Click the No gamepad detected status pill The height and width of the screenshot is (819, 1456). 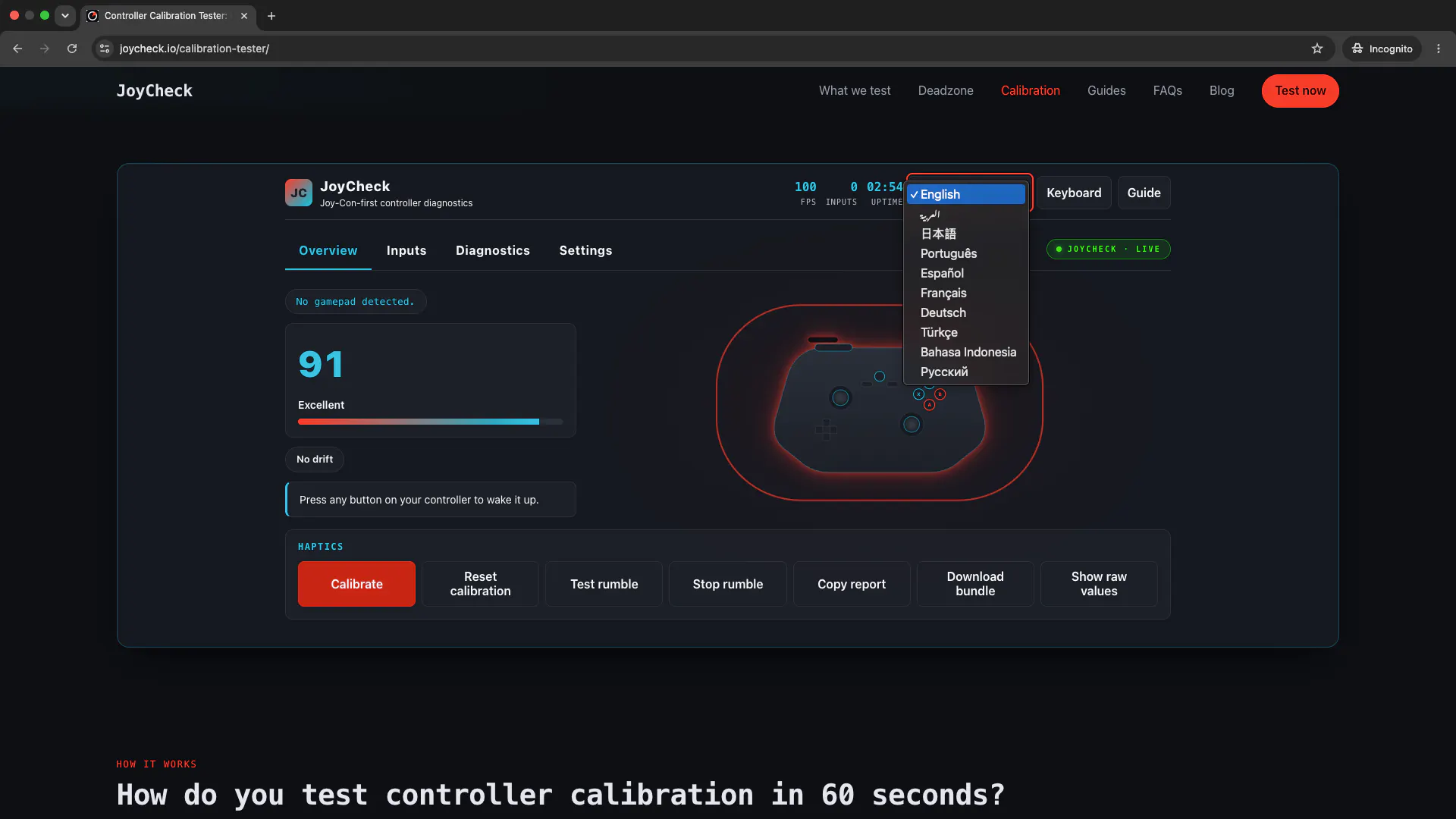[356, 302]
